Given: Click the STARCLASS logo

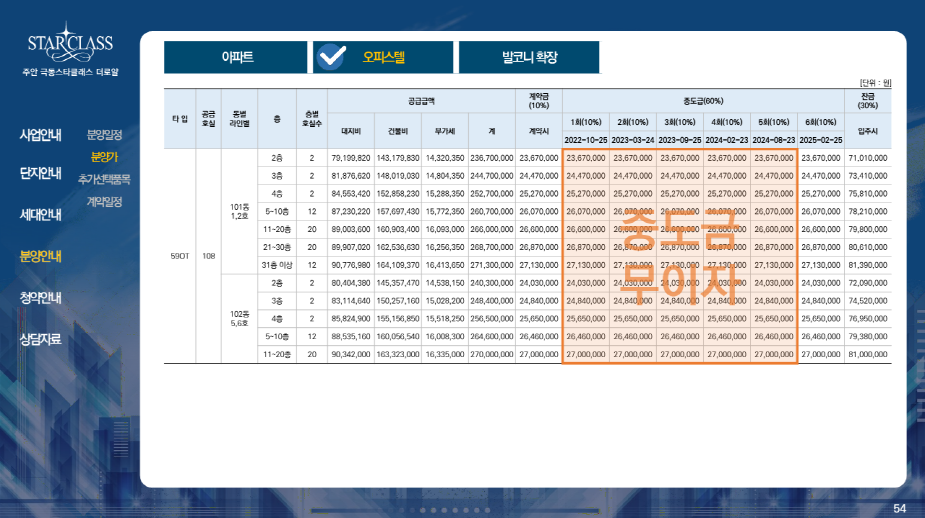Looking at the screenshot, I should (70, 46).
